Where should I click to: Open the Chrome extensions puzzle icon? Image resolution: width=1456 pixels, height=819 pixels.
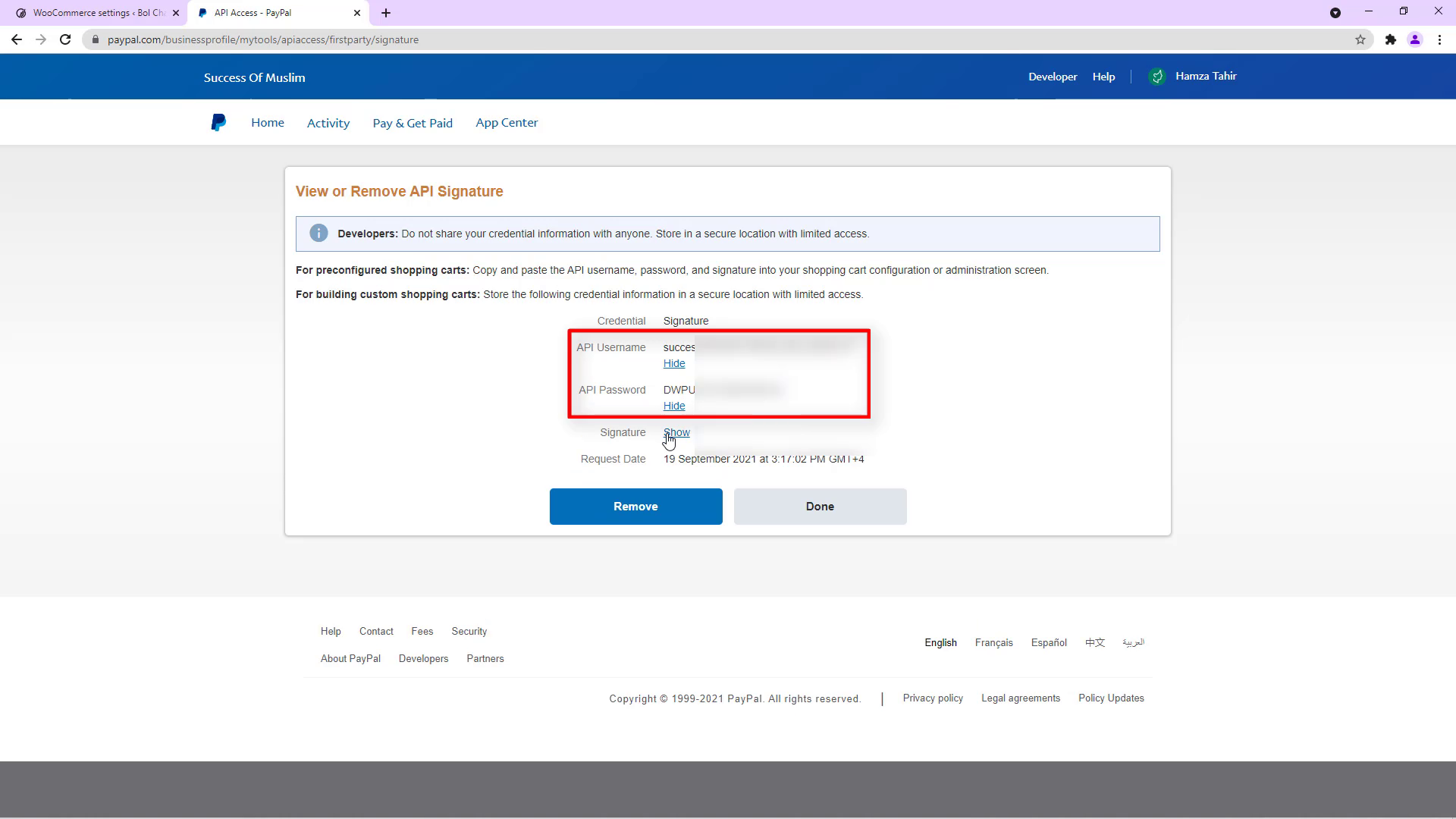1390,39
